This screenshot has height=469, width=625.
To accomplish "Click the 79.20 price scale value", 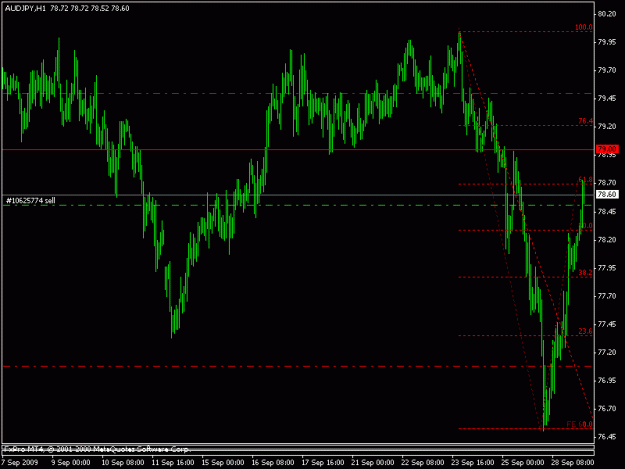I will pyautogui.click(x=606, y=126).
